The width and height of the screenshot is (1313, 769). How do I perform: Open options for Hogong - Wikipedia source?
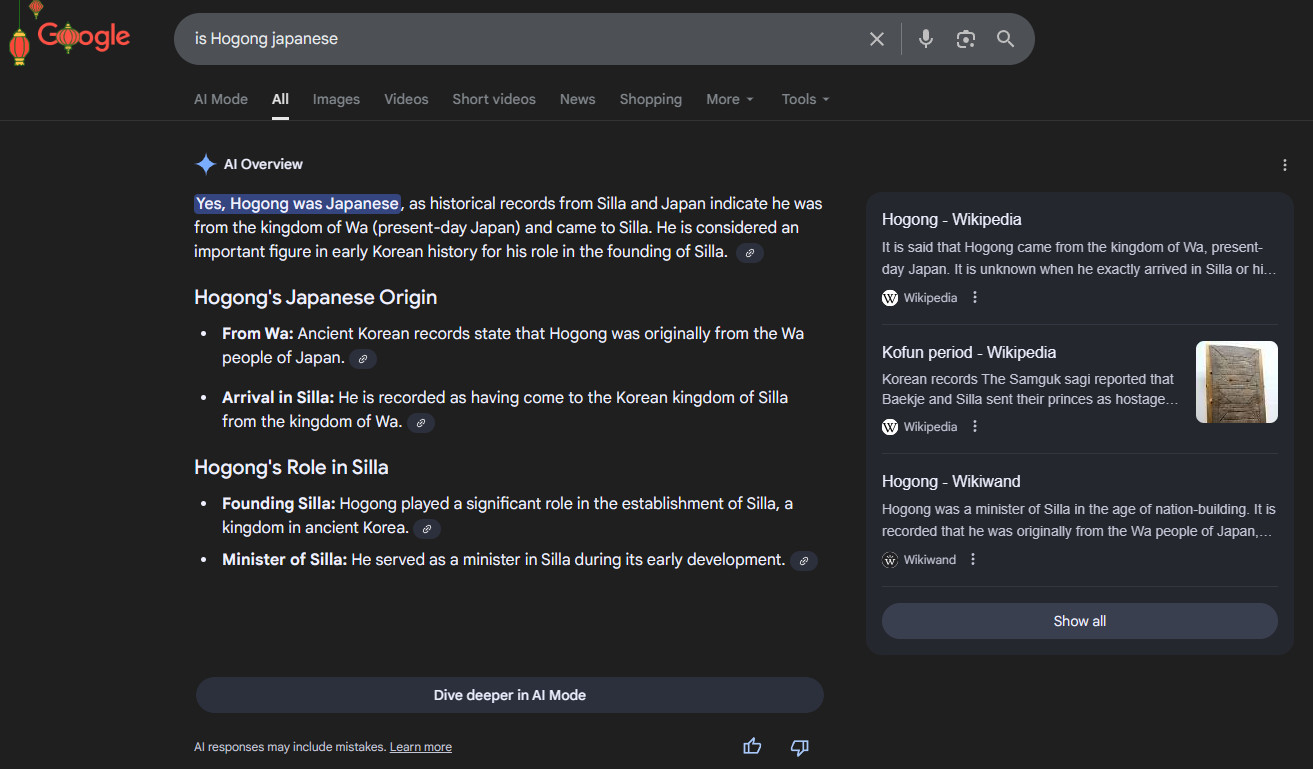[975, 297]
